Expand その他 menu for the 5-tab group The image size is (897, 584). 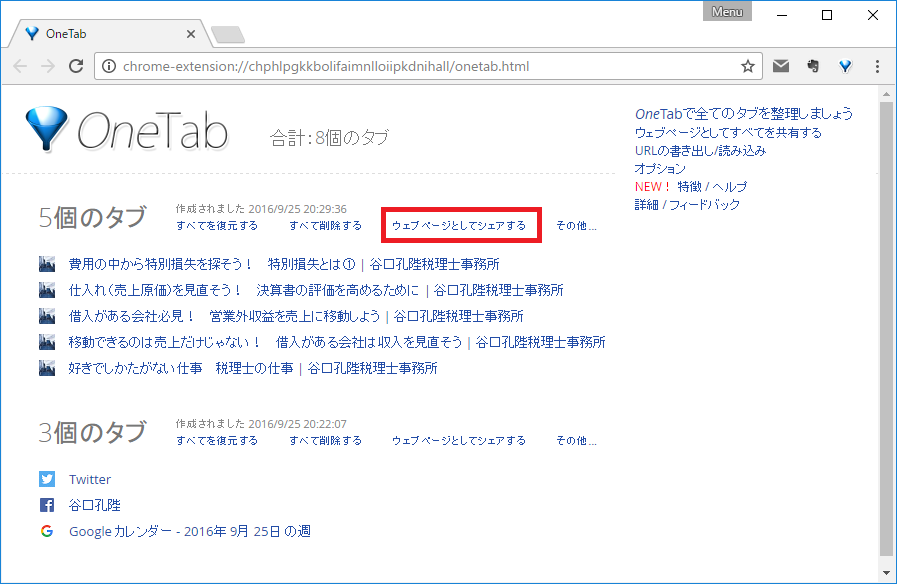click(576, 226)
